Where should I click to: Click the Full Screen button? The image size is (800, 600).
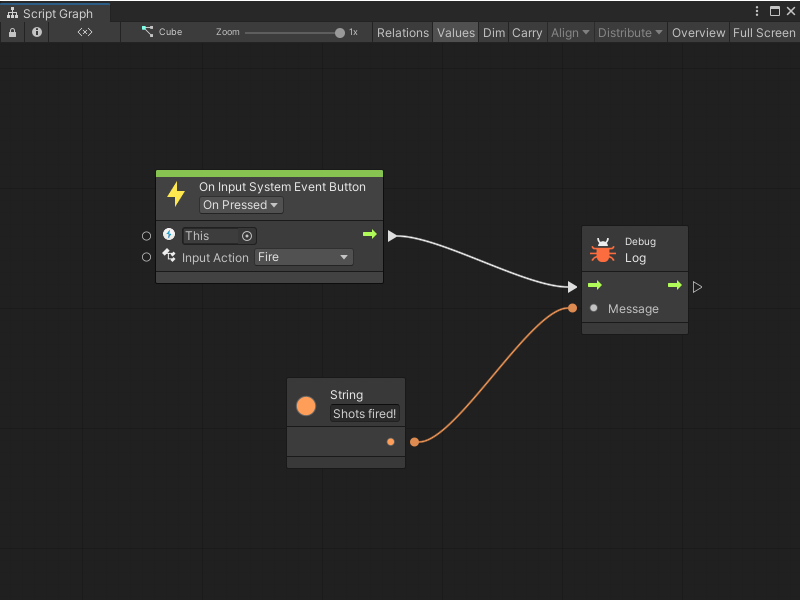(764, 32)
